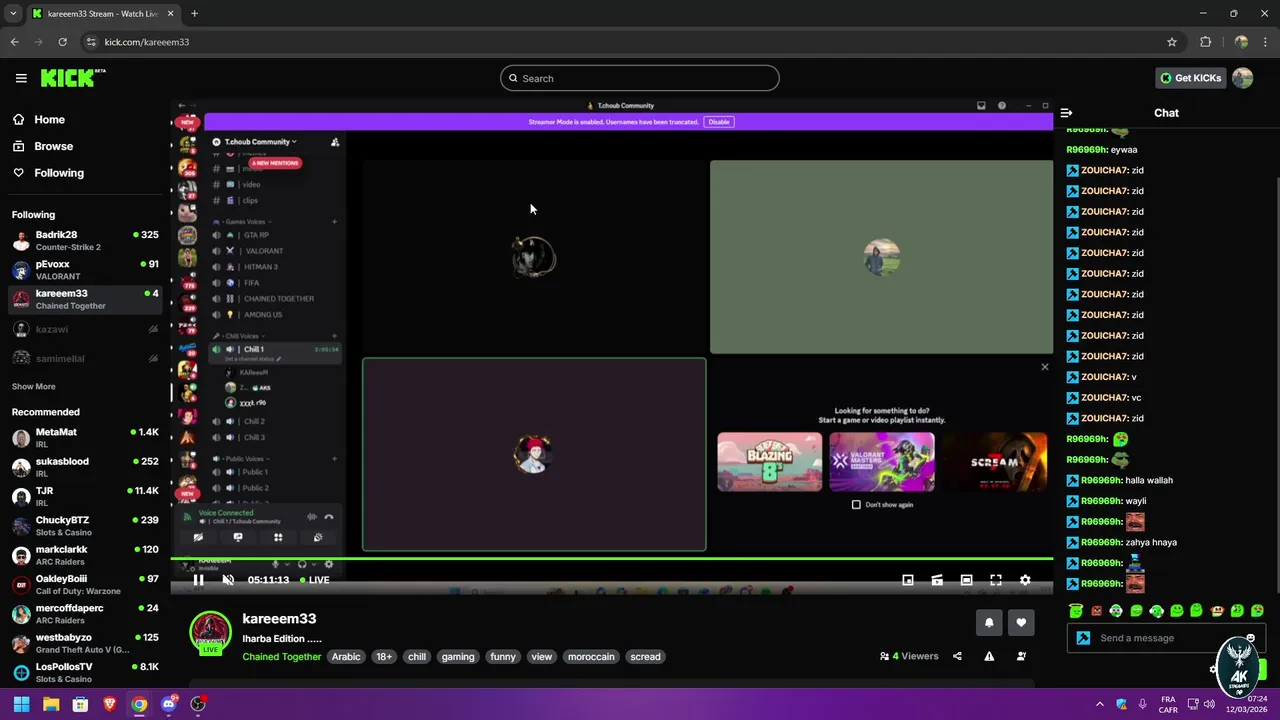Pause the live stream

(x=198, y=580)
